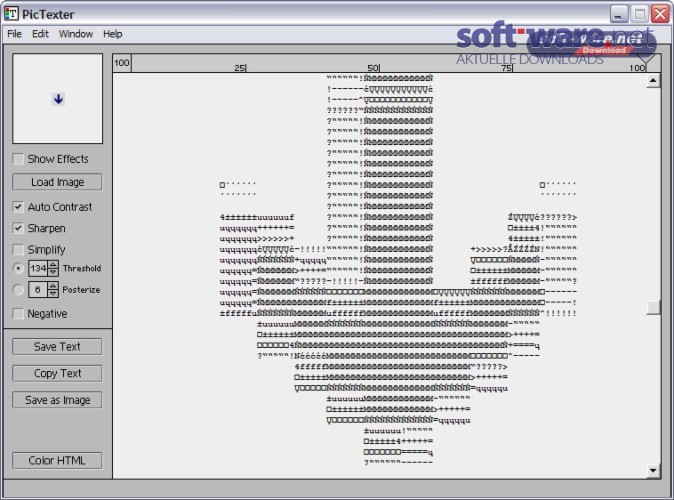Click the Save as Image button
This screenshot has height=500, width=674.
(x=57, y=400)
